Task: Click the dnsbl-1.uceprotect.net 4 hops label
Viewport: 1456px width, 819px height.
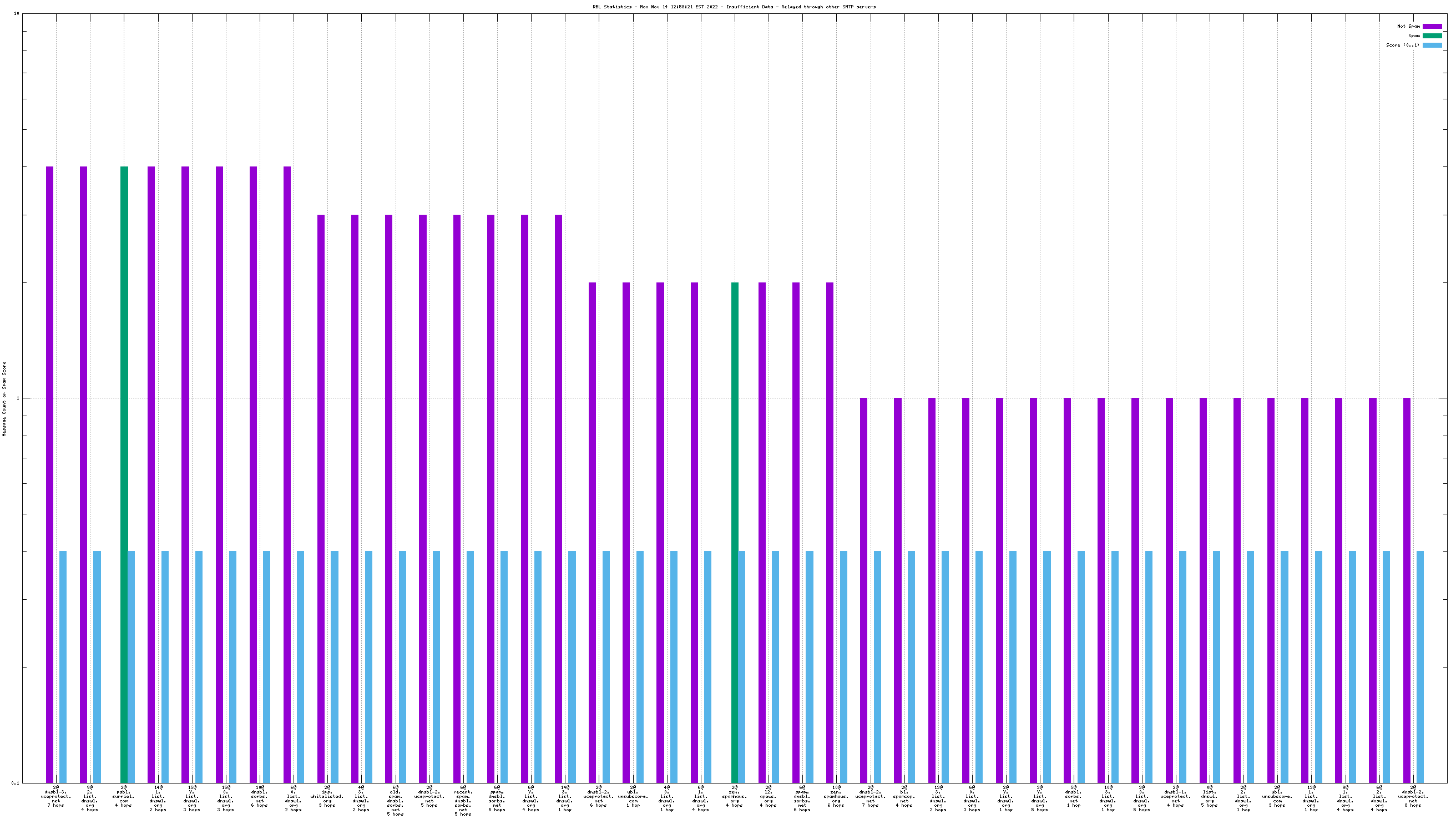Action: [1175, 797]
